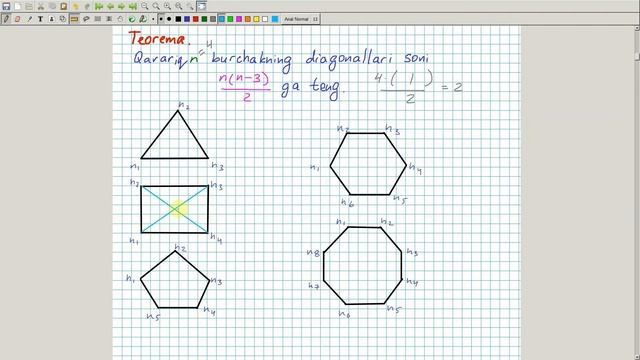The image size is (640, 360).
Task: Toggle the Shape Recognizer
Action: (x=62, y=19)
